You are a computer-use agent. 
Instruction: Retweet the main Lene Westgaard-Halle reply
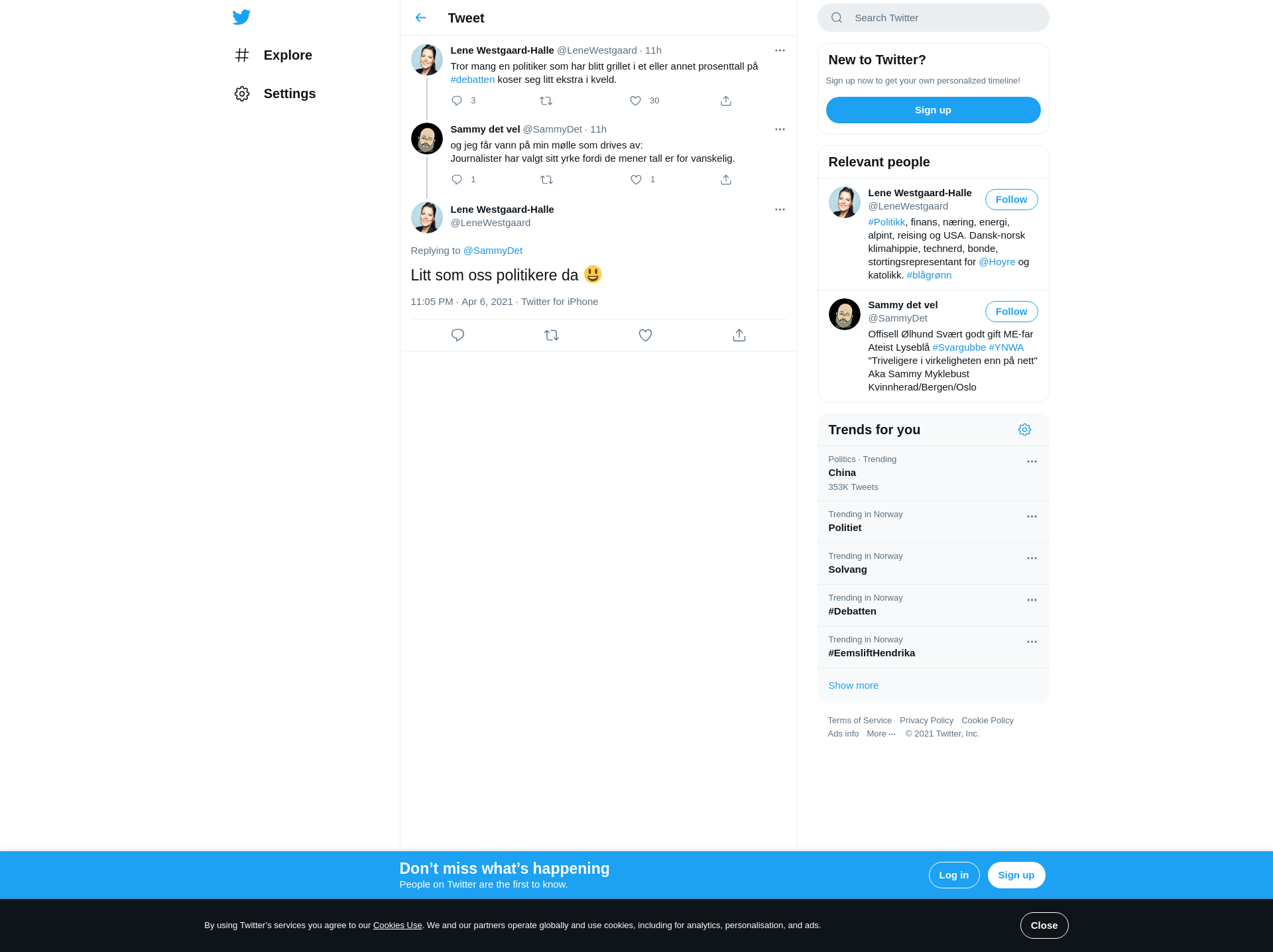click(552, 335)
